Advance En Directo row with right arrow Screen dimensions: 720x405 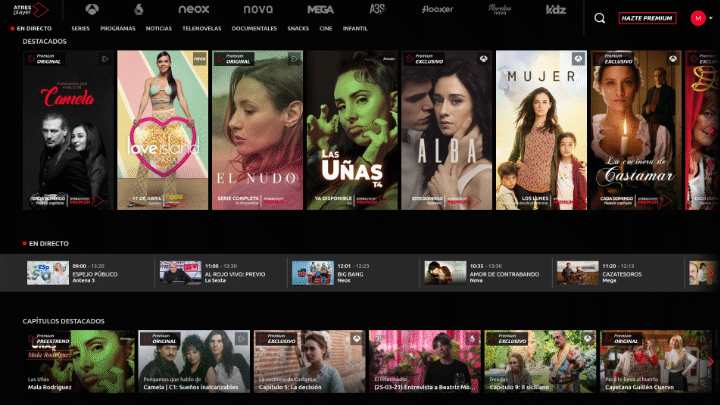710,273
